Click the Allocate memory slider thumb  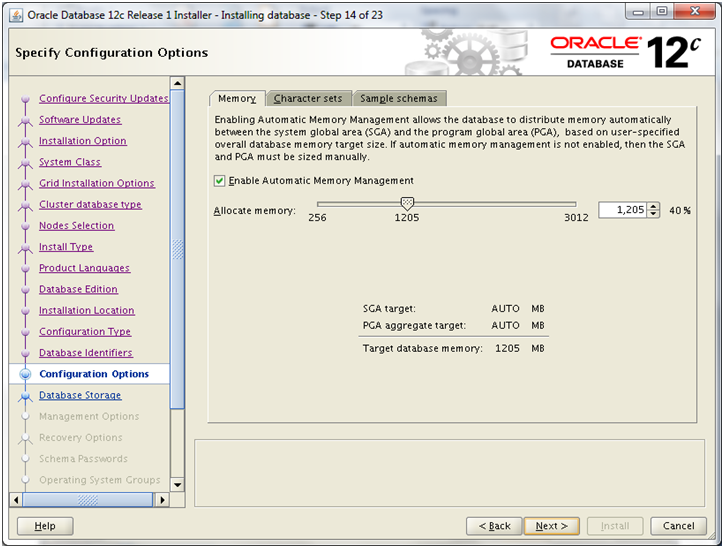(x=407, y=203)
